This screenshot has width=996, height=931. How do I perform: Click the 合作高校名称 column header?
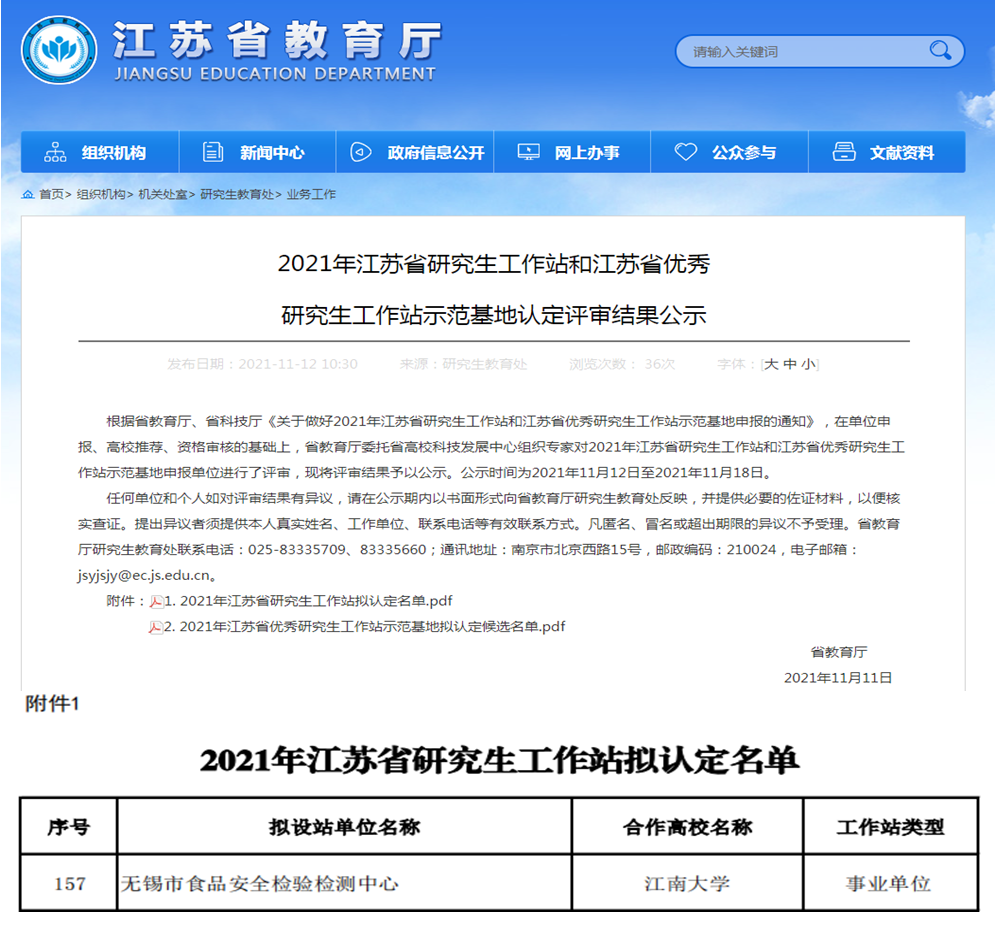pos(687,827)
